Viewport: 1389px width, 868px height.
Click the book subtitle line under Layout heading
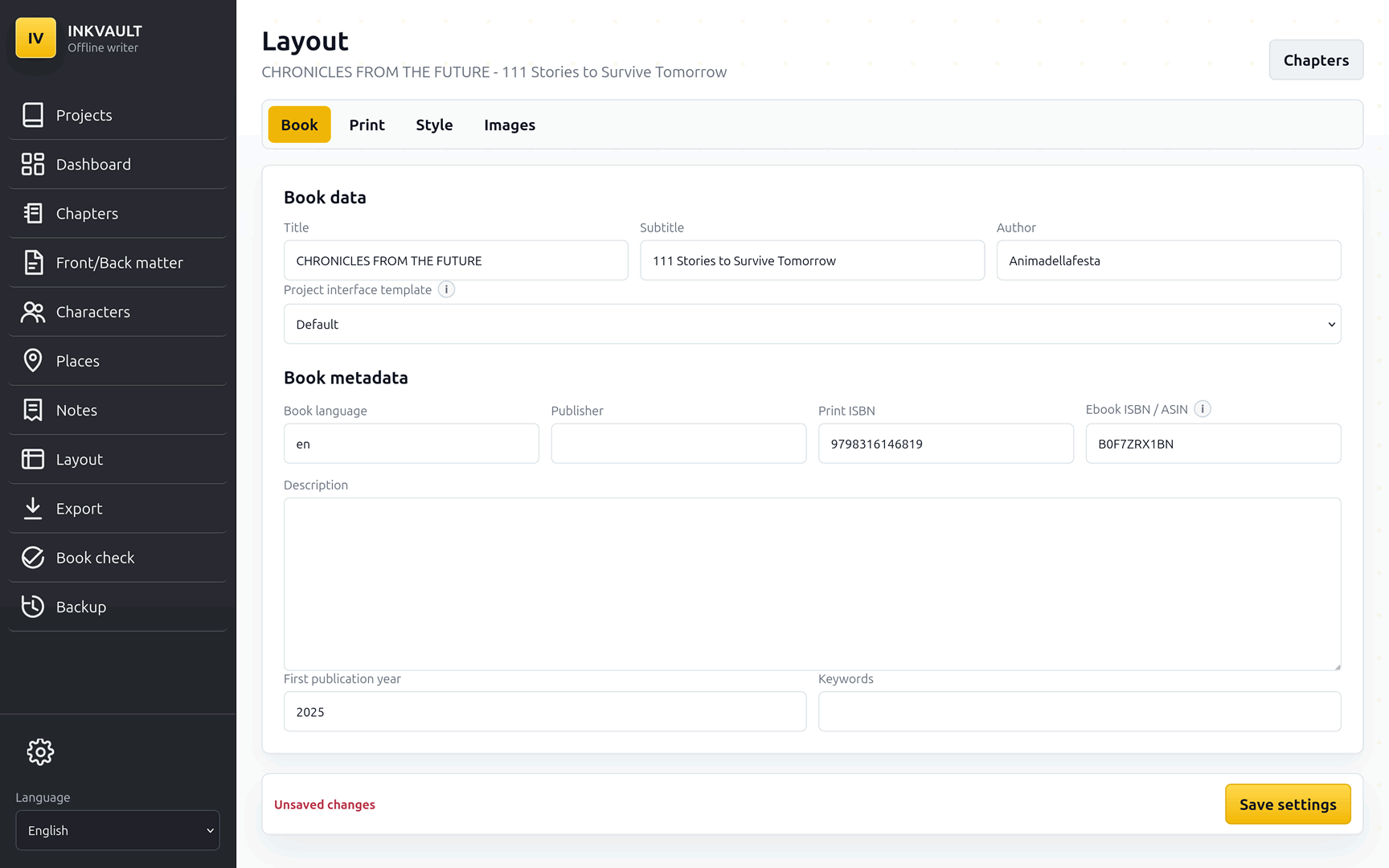[x=494, y=72]
